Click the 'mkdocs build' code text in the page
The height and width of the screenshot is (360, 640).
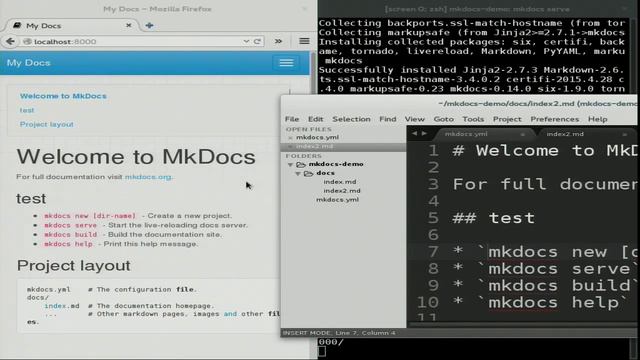(70, 235)
